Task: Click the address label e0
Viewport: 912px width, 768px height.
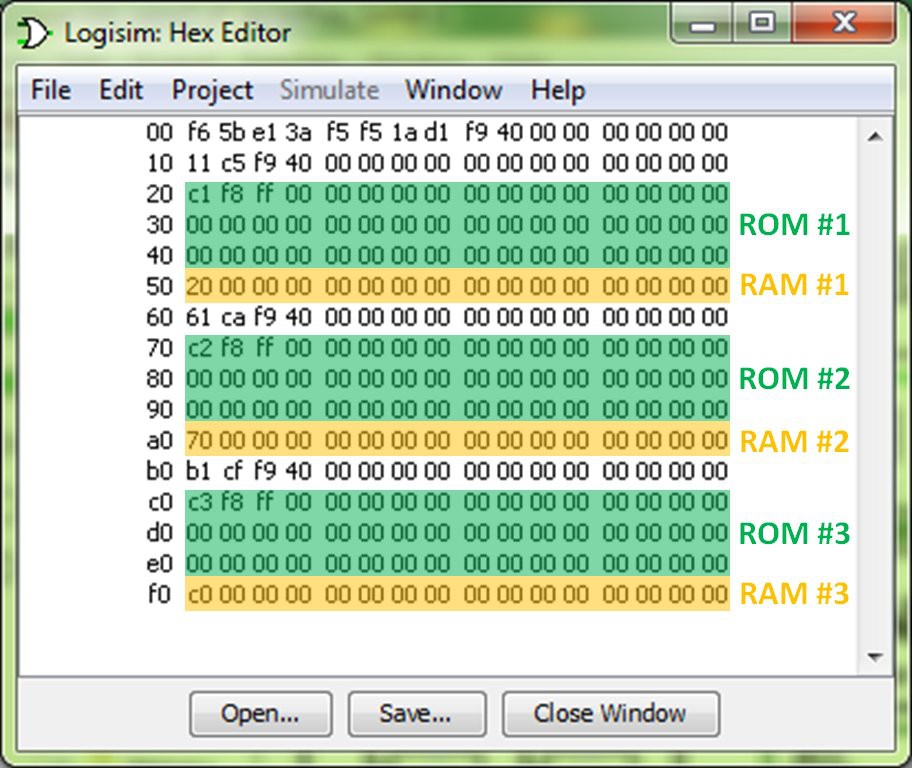Action: [x=159, y=564]
